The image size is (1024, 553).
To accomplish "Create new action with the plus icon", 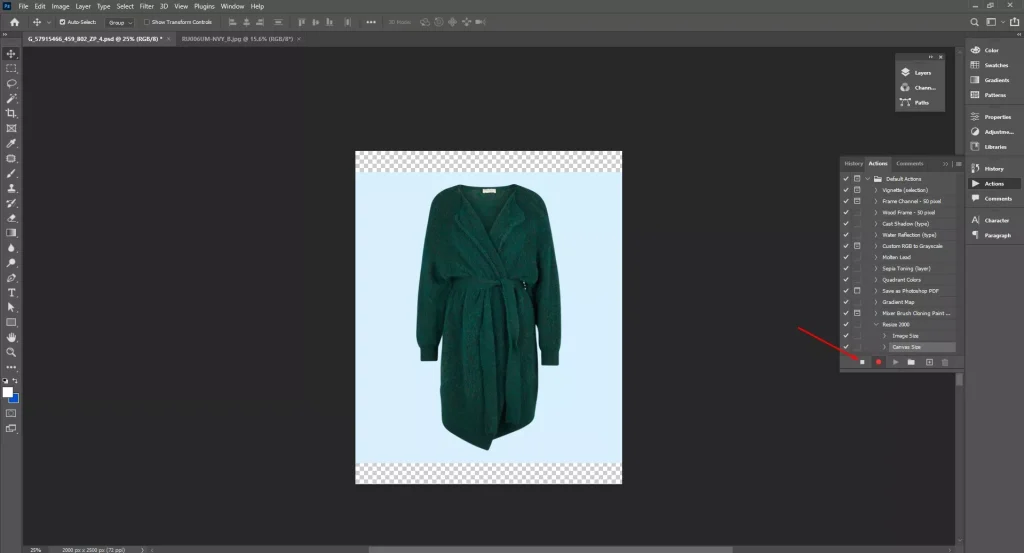I will click(929, 362).
